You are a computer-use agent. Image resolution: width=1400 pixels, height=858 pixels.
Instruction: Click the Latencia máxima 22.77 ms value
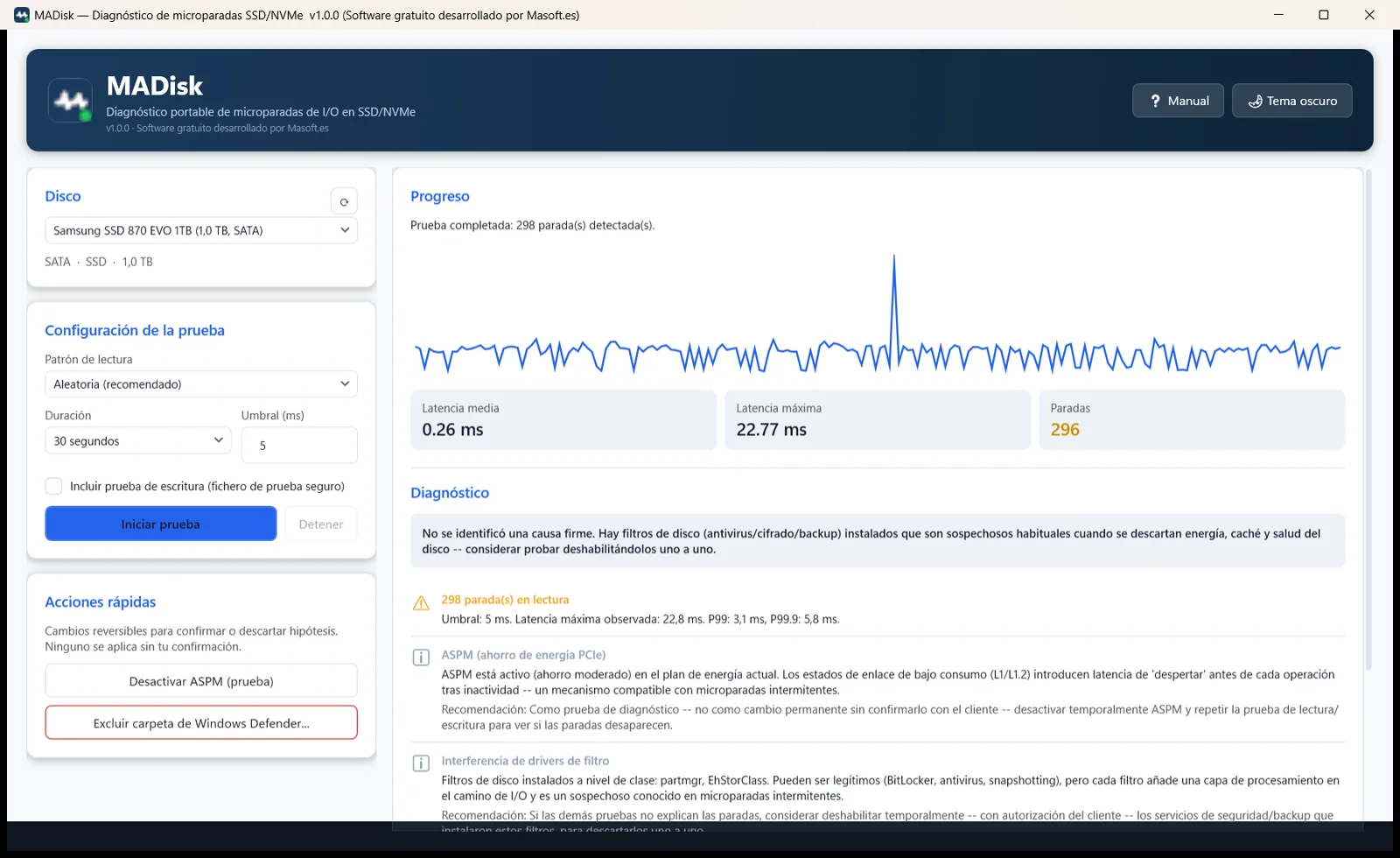click(x=771, y=430)
